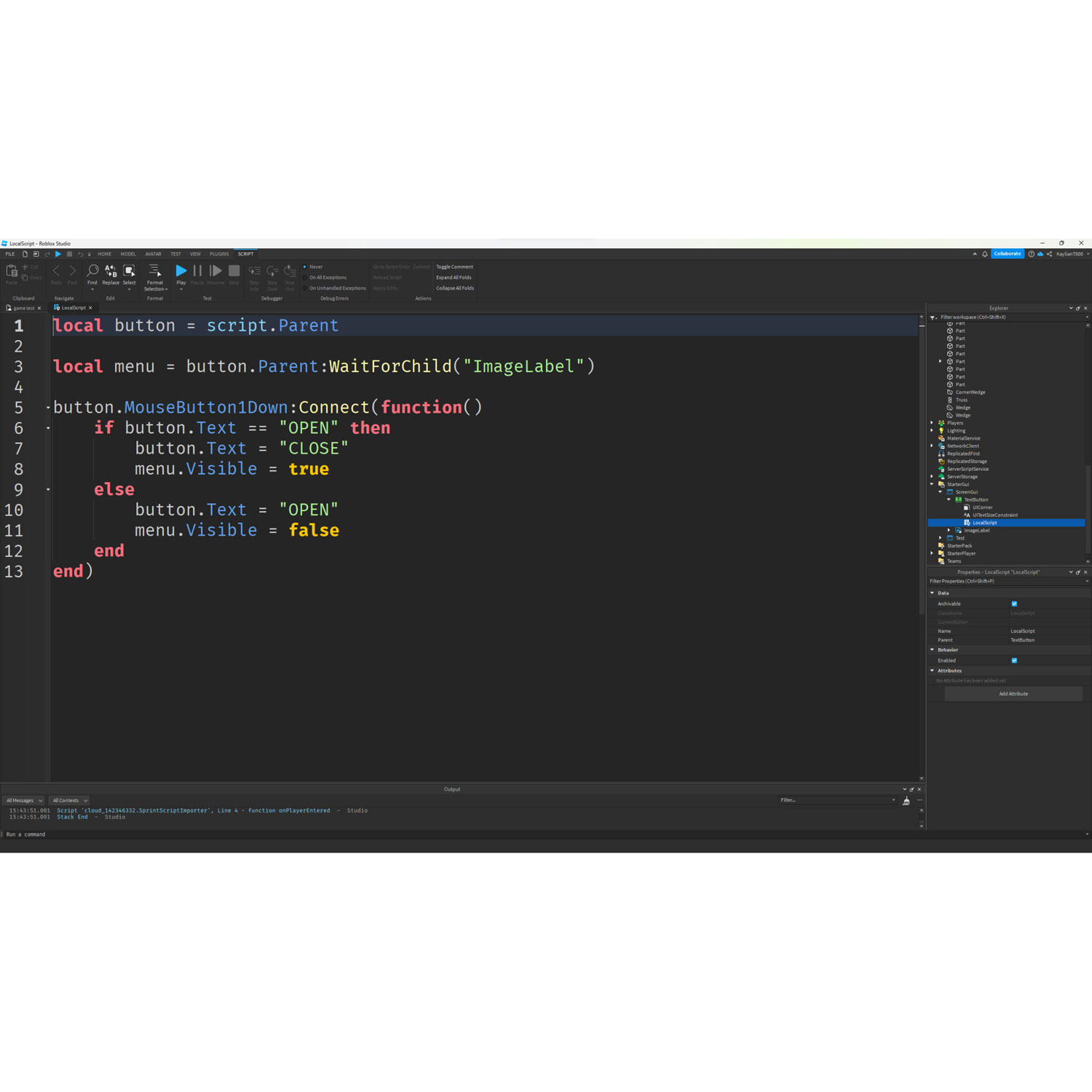Switch to the MODEL ribbon tab

(128, 253)
